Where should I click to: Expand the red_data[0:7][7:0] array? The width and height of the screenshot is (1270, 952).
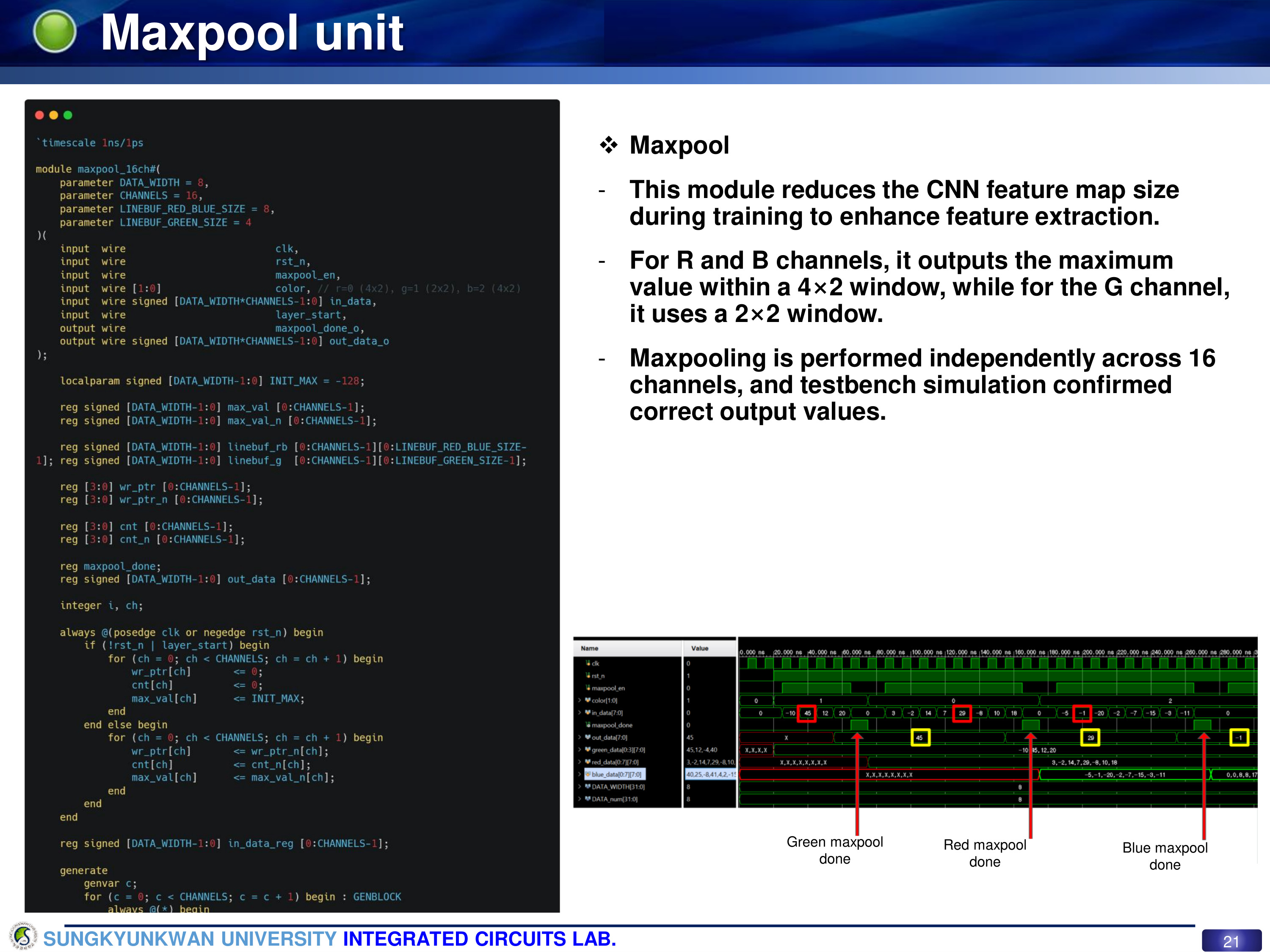[x=580, y=762]
